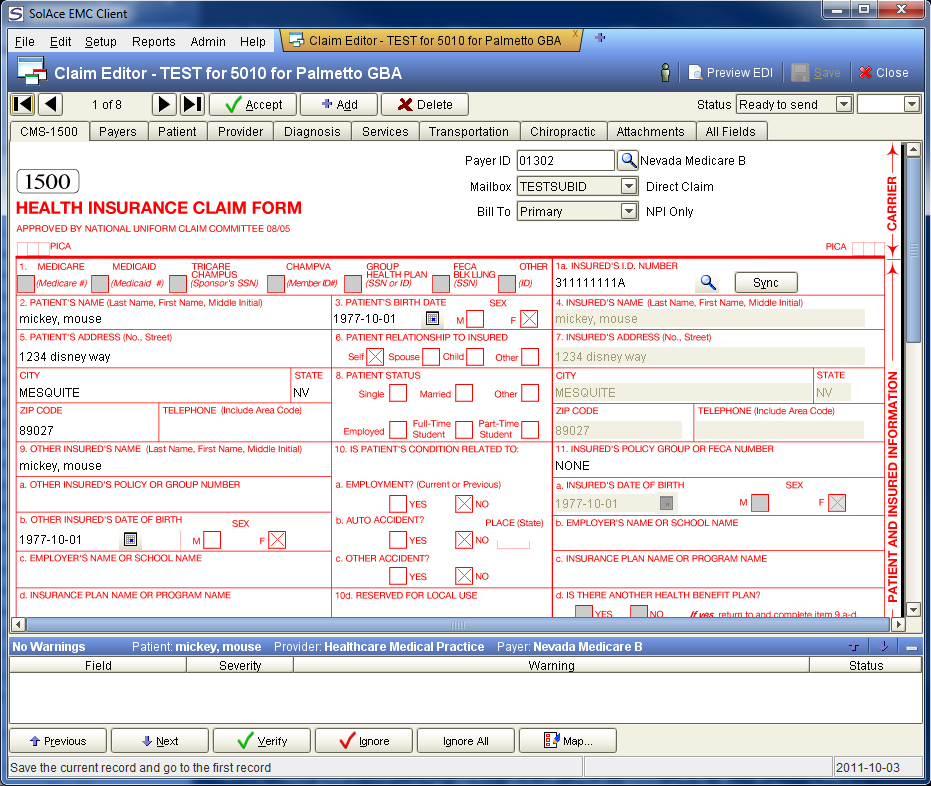This screenshot has height=786, width=931.
Task: Open Preview EDI
Action: pyautogui.click(x=731, y=72)
